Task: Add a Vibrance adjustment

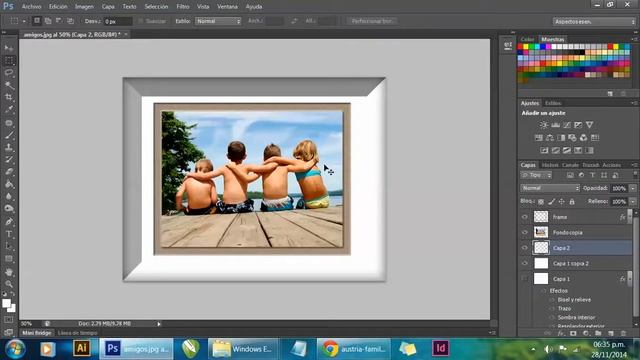Action: (x=589, y=125)
